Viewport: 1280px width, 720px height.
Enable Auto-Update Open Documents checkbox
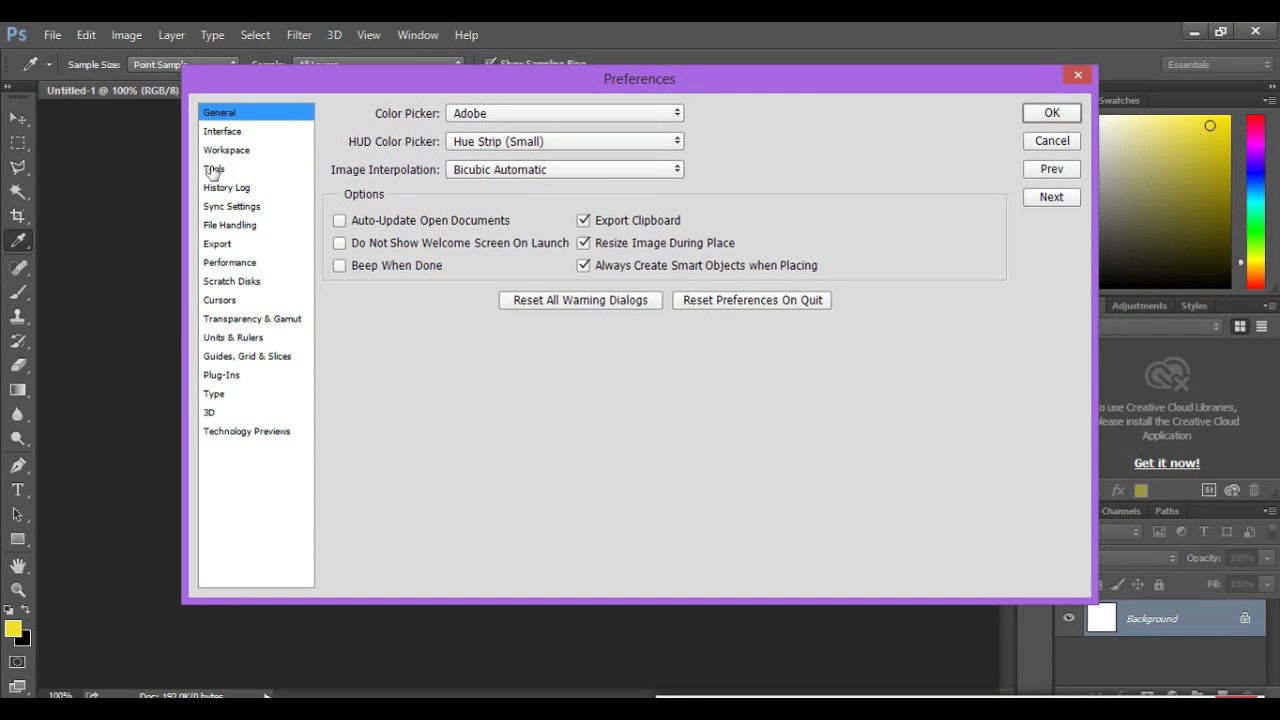pyautogui.click(x=339, y=220)
